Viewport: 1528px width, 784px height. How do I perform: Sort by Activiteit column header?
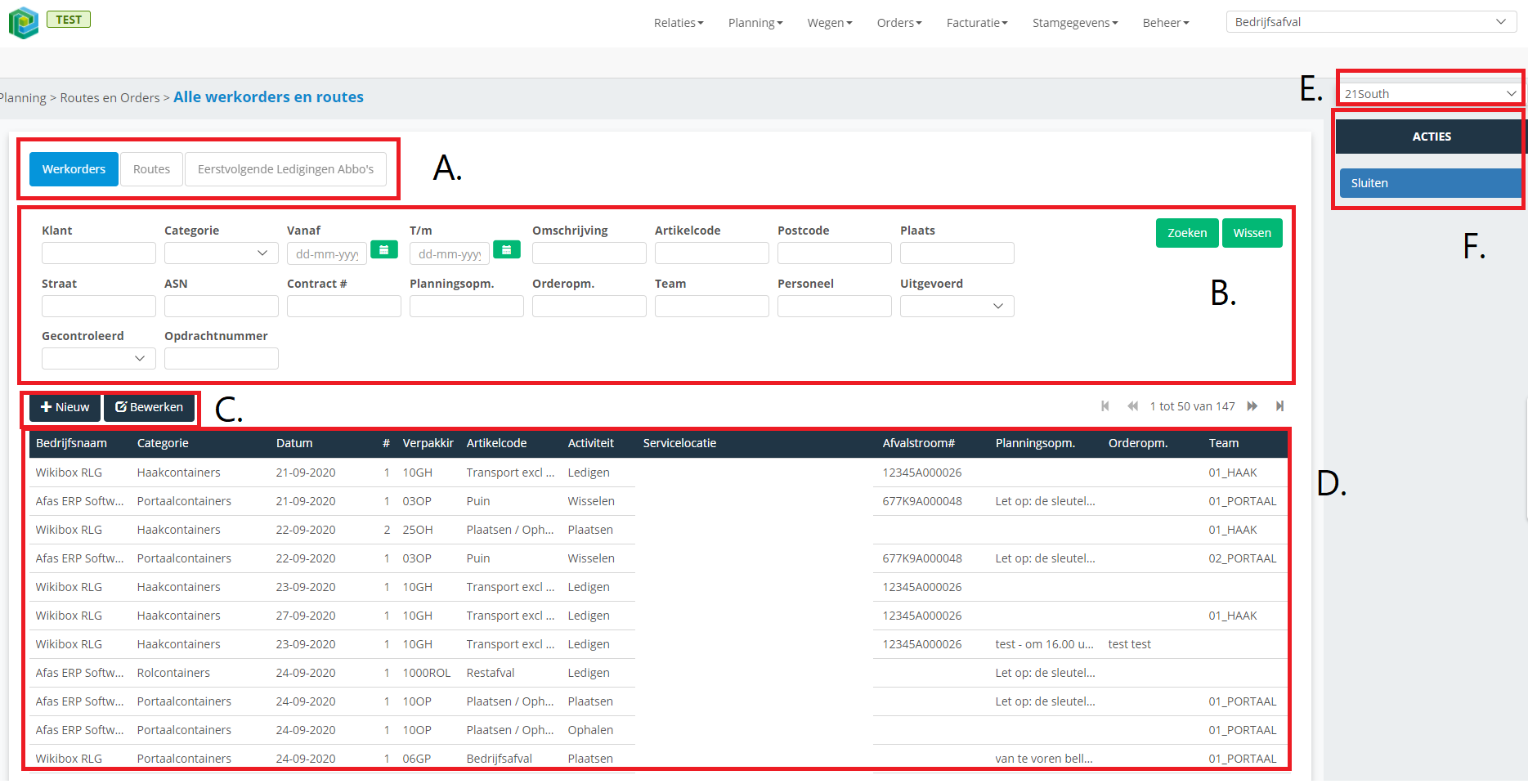coord(590,443)
